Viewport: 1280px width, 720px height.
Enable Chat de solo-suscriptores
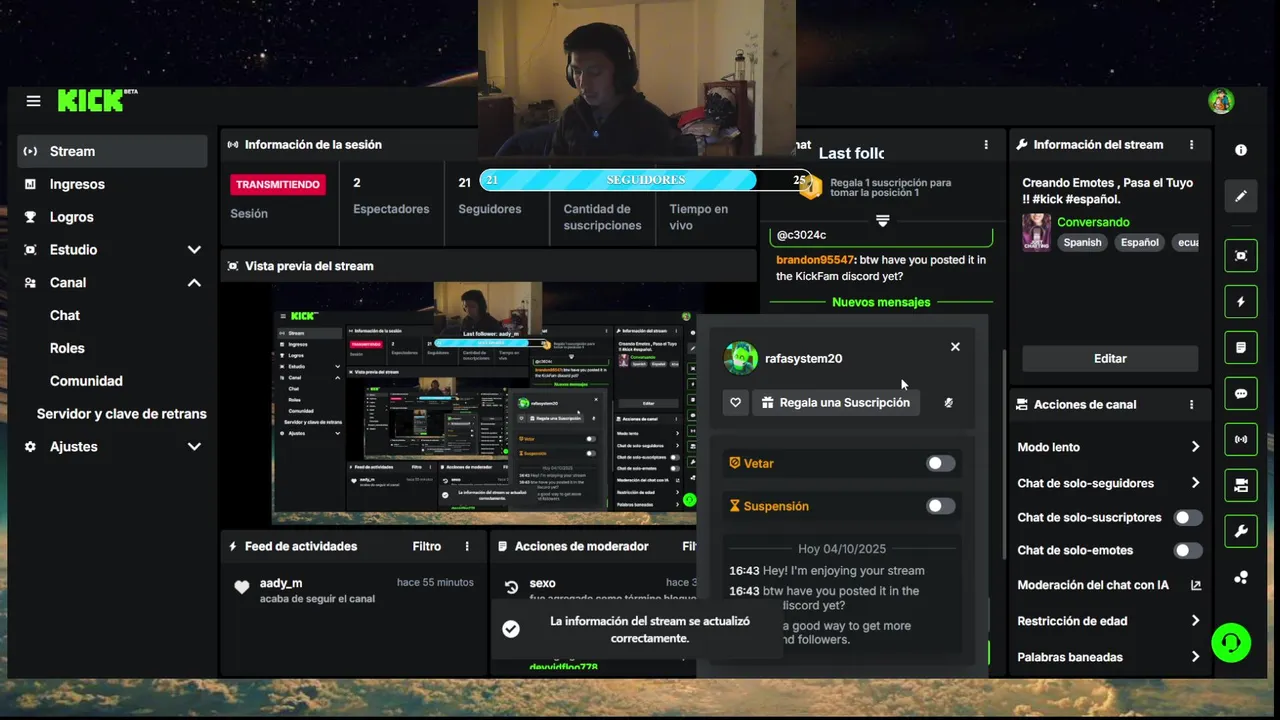tap(1187, 518)
